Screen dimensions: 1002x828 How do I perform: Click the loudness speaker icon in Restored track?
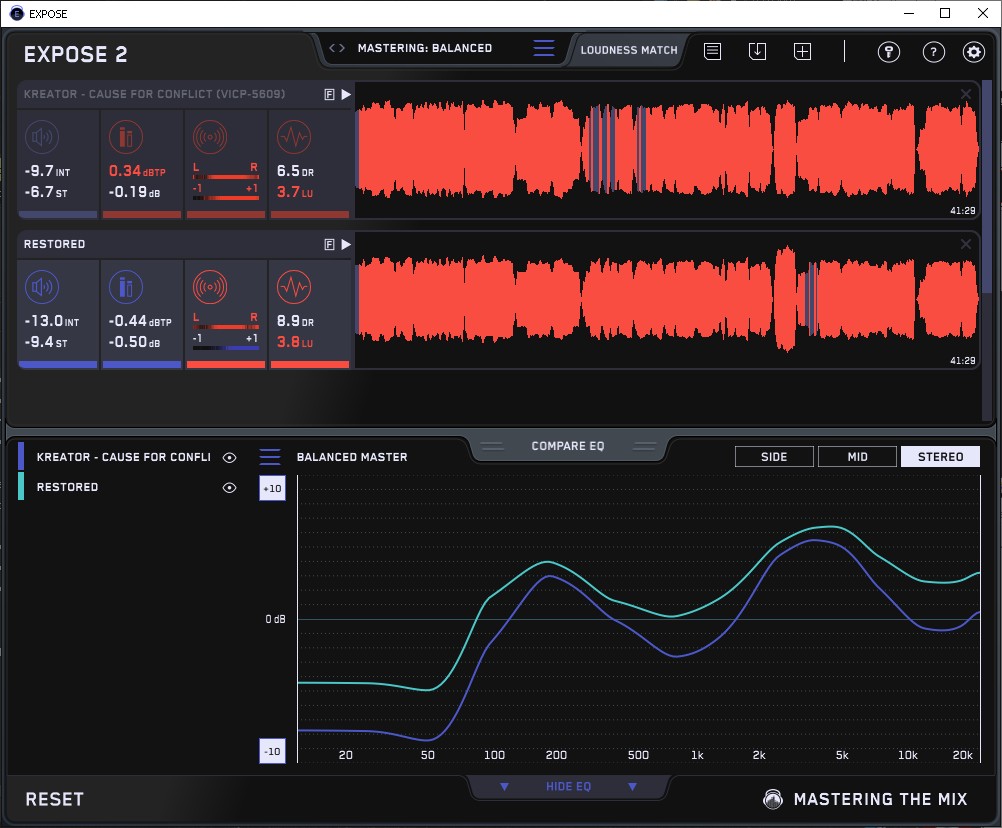[41, 288]
